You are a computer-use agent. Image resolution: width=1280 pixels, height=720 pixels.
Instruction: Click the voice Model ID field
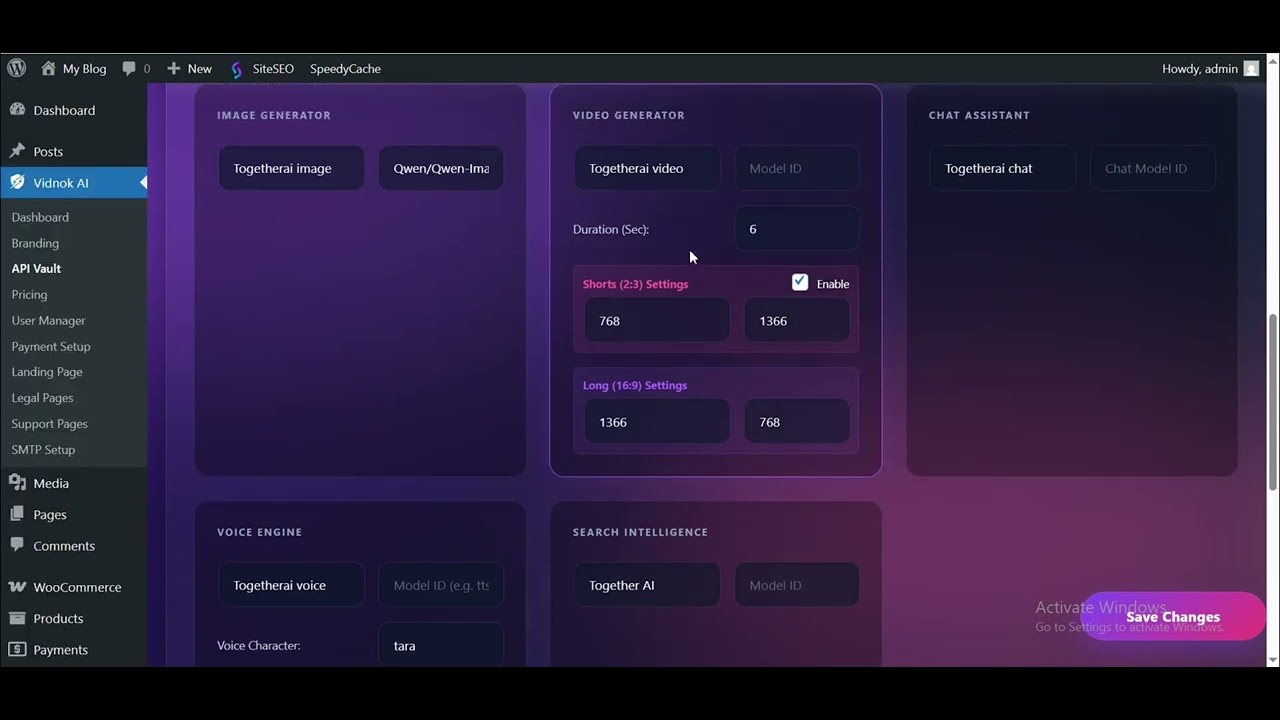coord(441,585)
